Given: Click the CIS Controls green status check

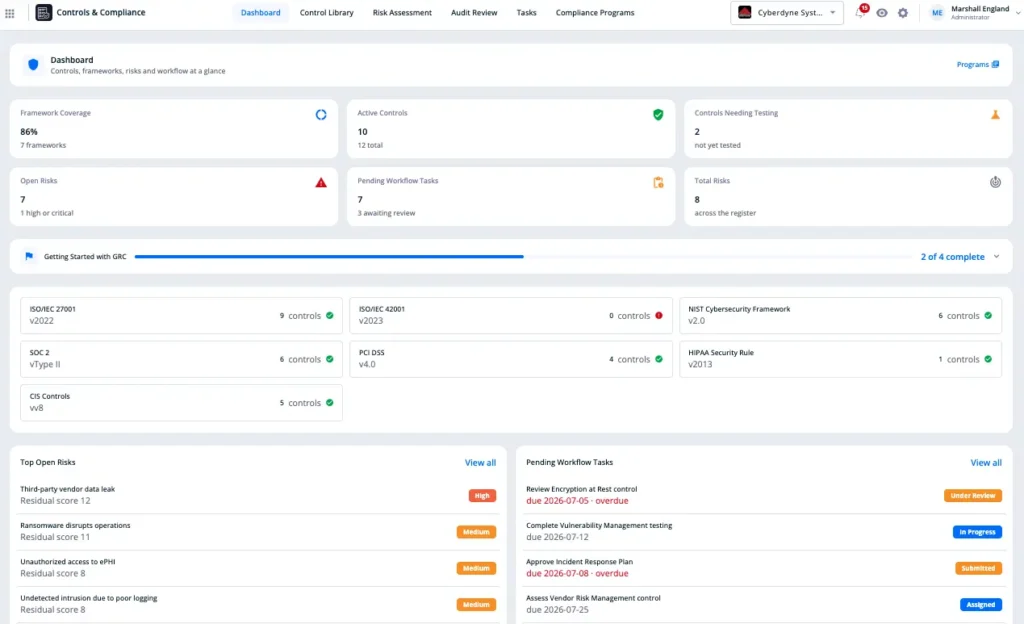Looking at the screenshot, I should click(330, 403).
